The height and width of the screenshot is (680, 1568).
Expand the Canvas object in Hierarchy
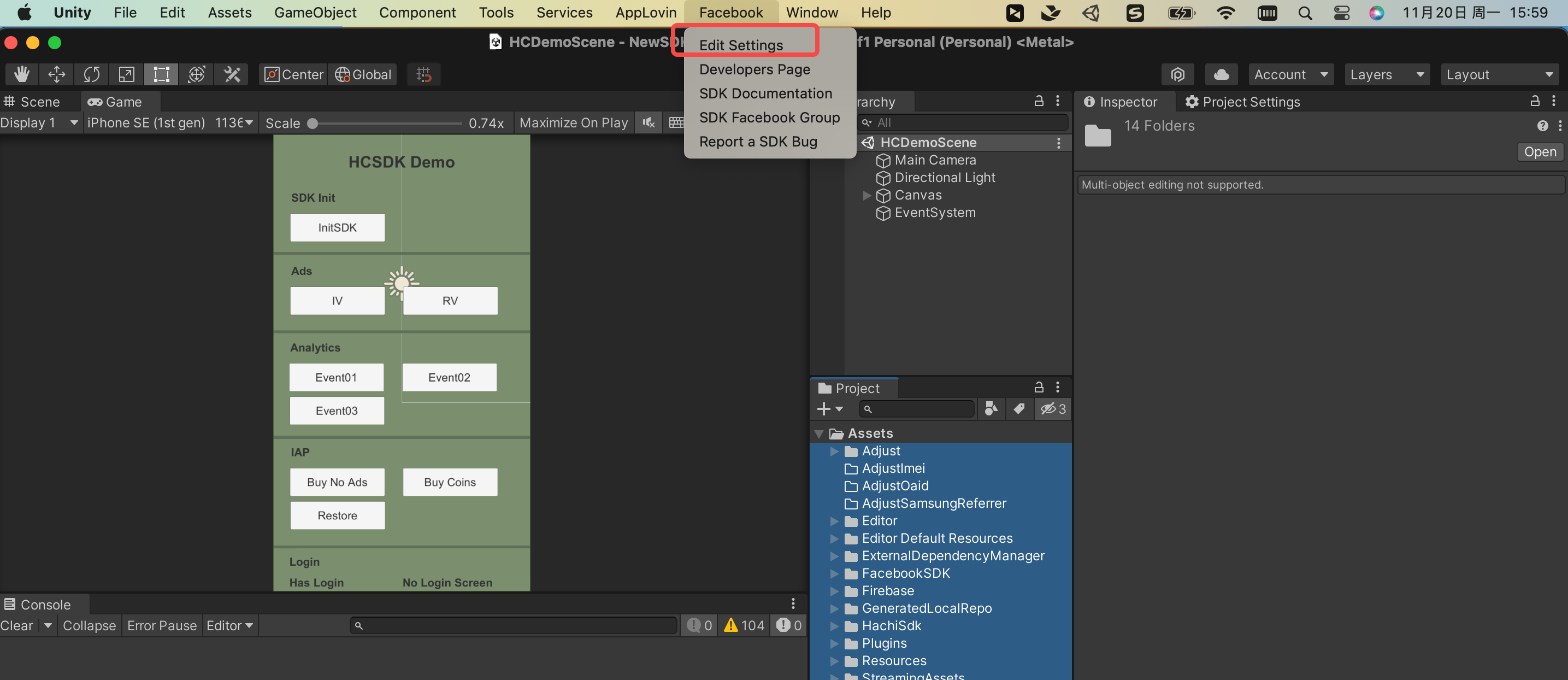pyautogui.click(x=867, y=195)
